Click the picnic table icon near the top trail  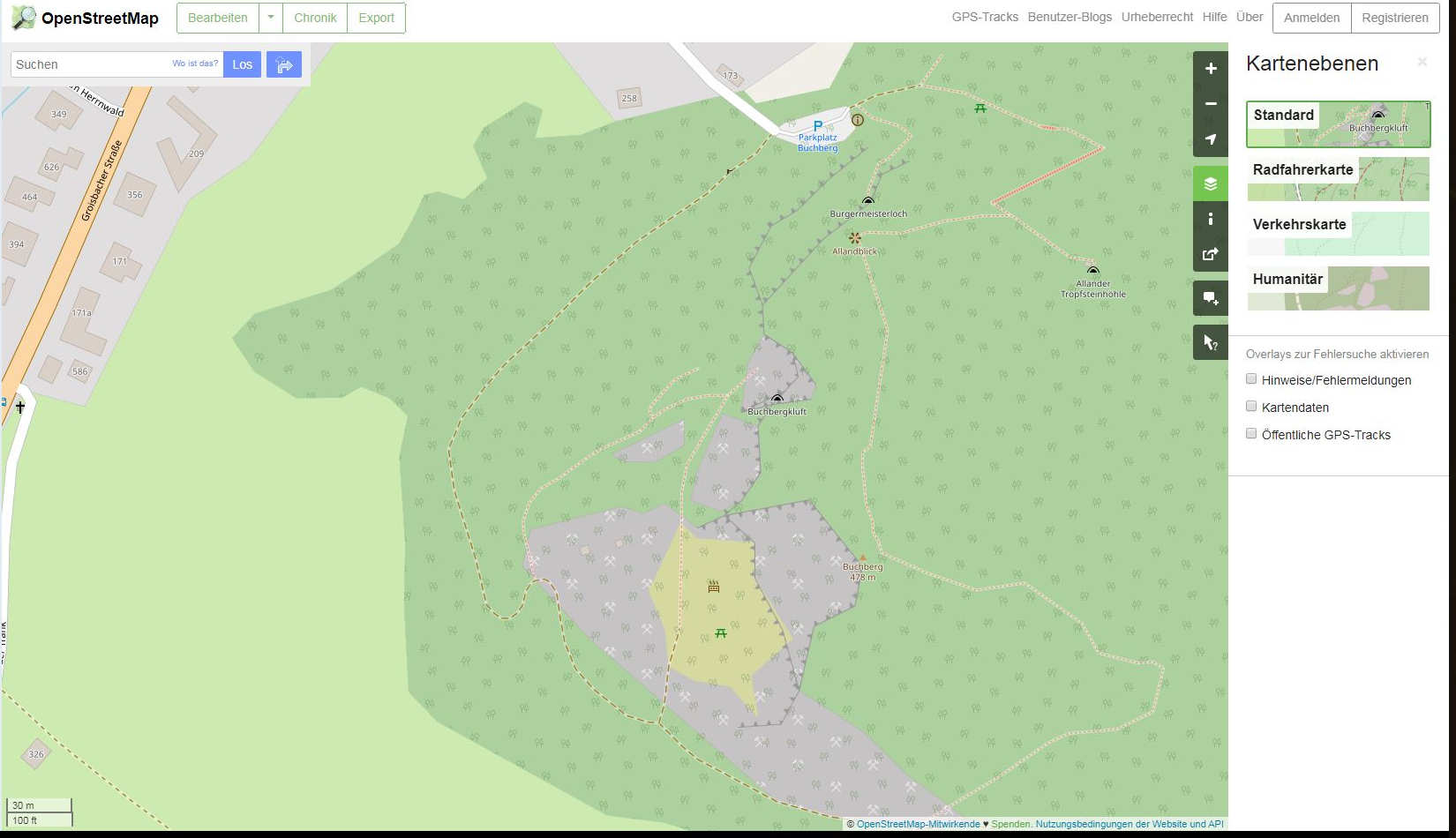tap(980, 108)
